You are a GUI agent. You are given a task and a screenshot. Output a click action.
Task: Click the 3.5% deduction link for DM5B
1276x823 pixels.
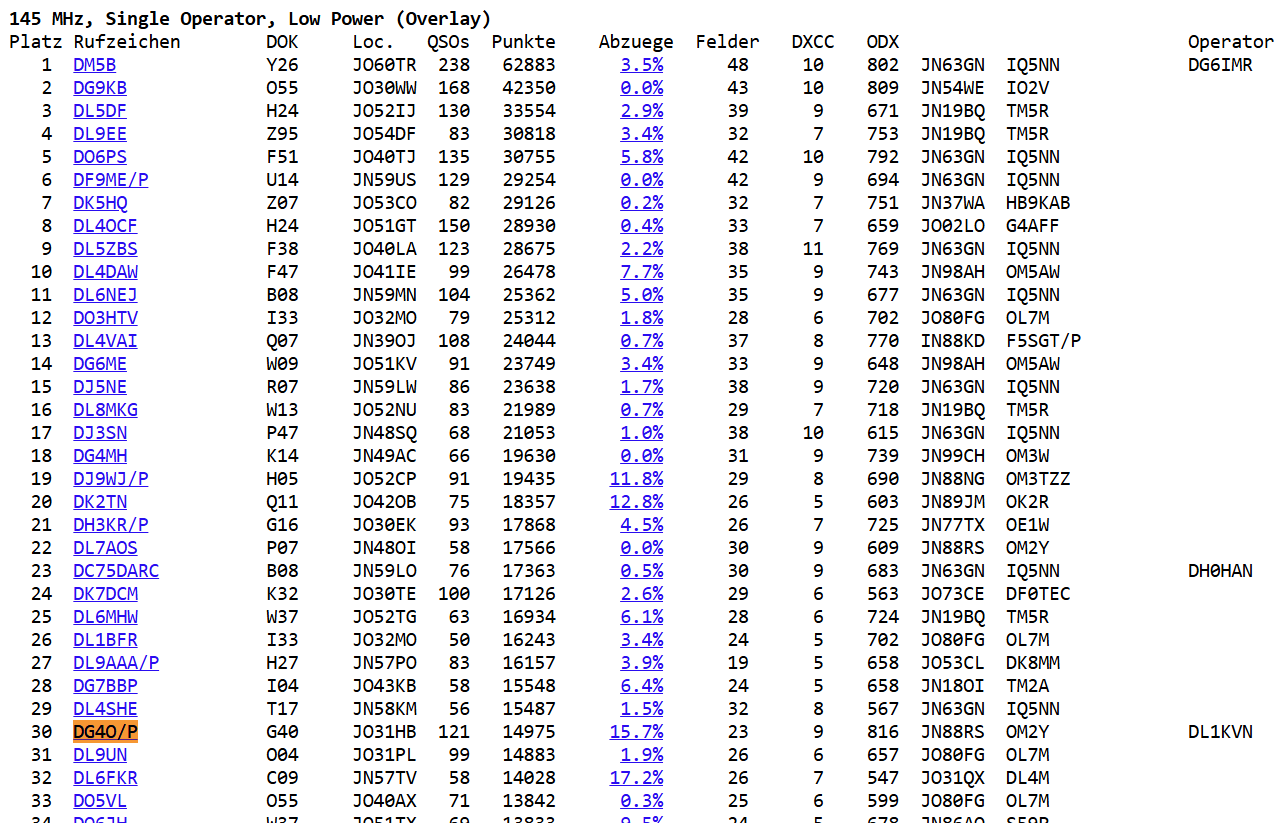click(x=641, y=65)
